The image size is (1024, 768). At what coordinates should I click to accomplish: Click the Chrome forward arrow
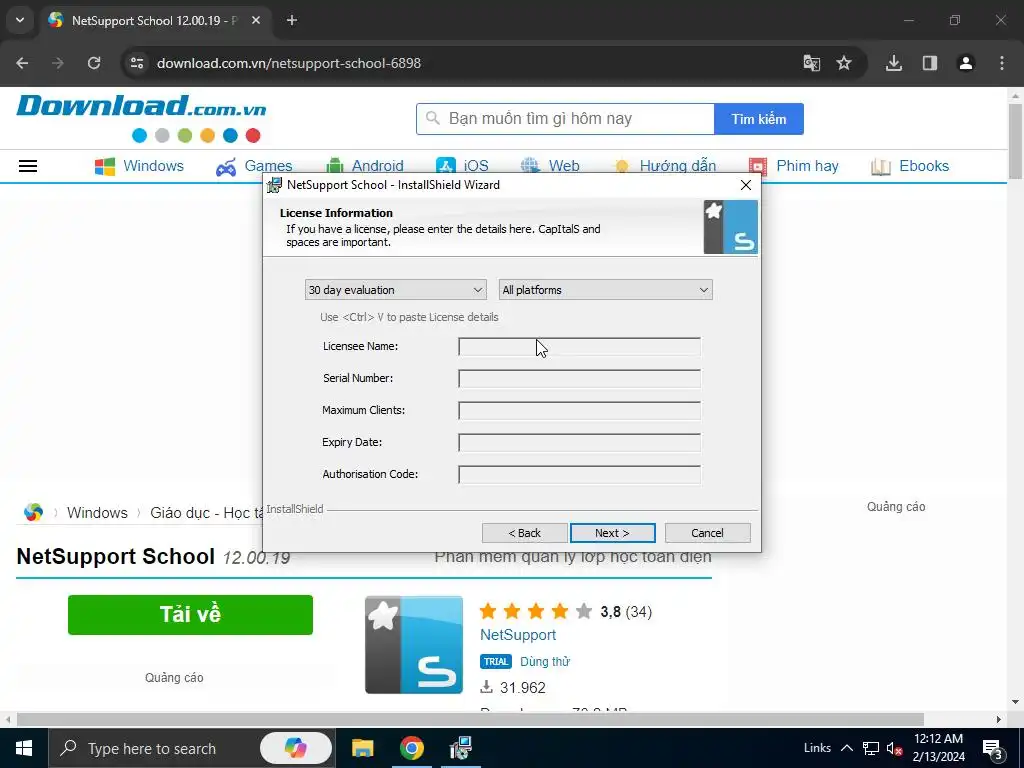[x=58, y=63]
